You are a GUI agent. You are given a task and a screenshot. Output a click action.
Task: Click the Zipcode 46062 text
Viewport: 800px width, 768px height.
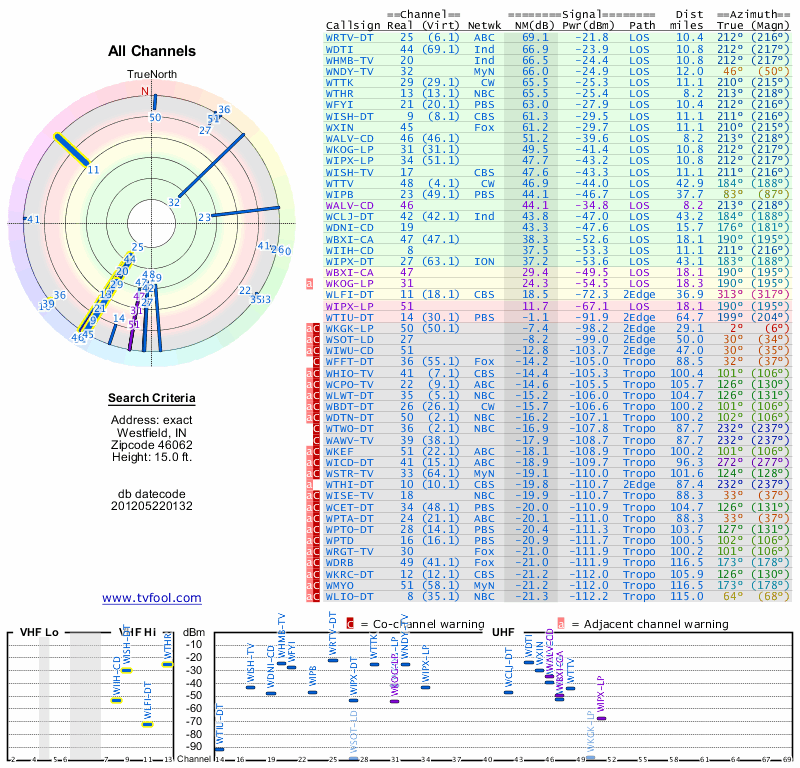coord(152,444)
